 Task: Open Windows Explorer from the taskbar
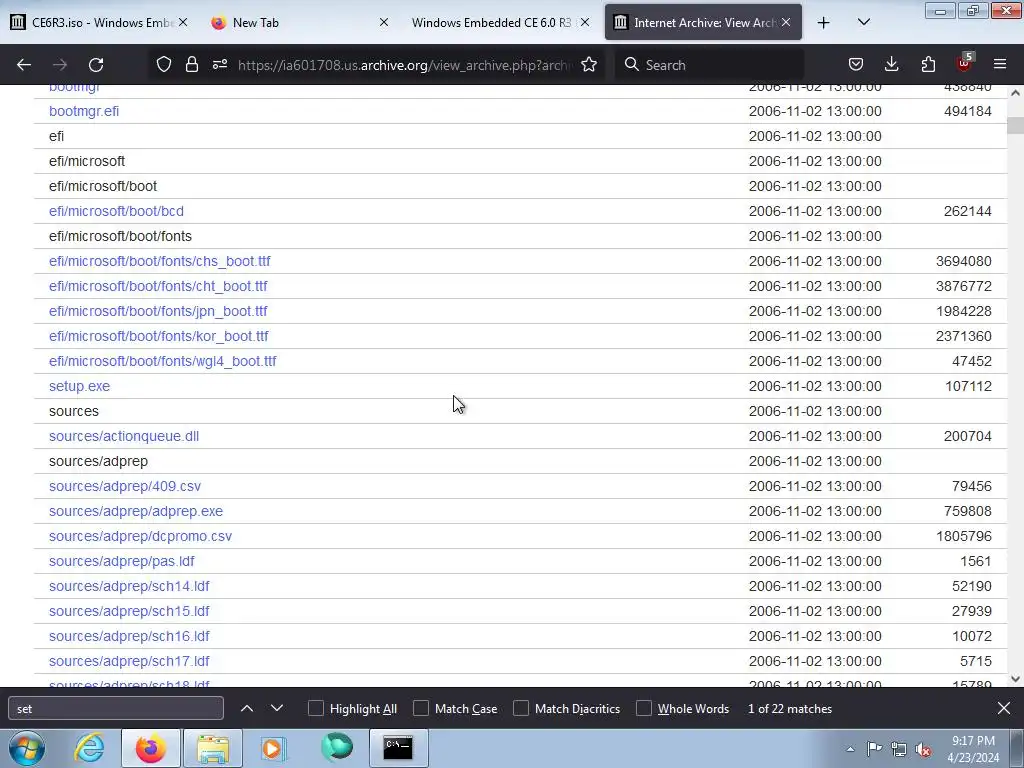coord(213,748)
